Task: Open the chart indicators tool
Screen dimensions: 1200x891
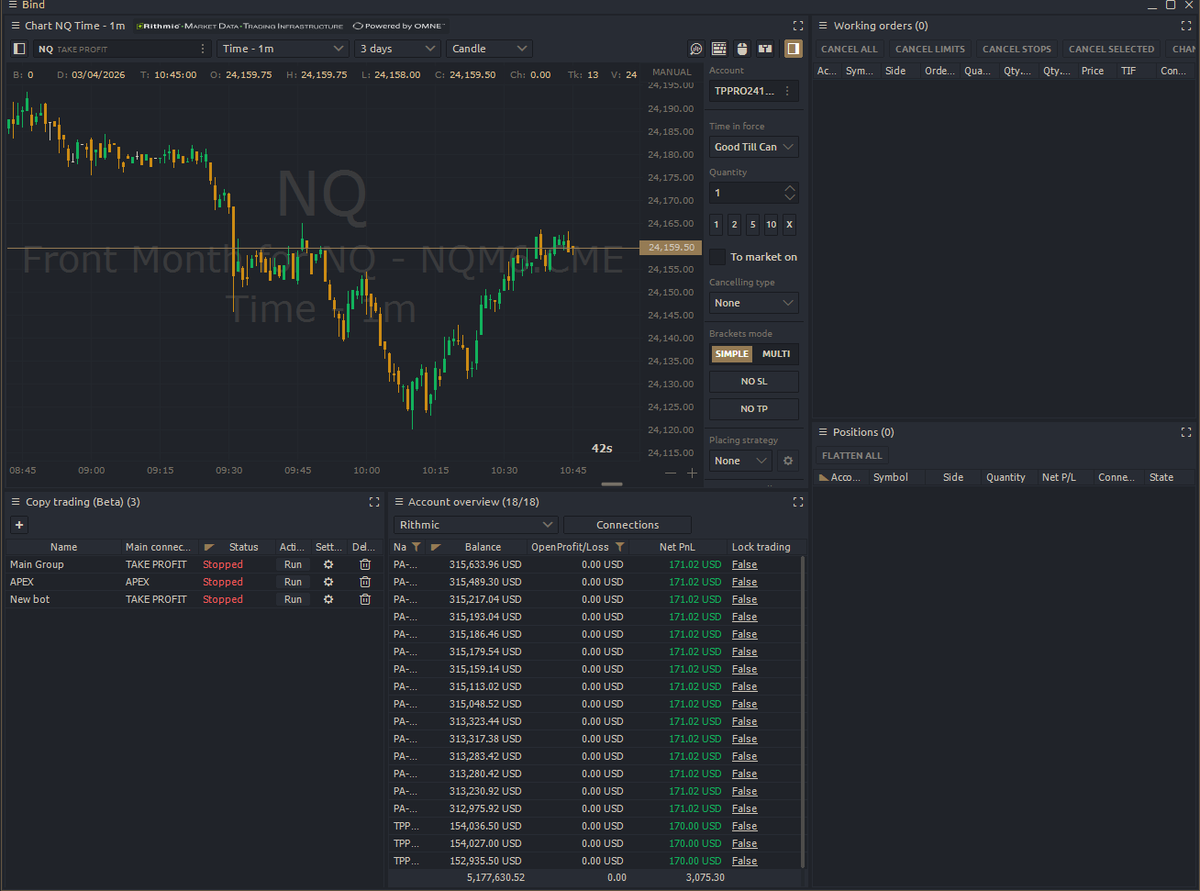Action: coord(697,48)
